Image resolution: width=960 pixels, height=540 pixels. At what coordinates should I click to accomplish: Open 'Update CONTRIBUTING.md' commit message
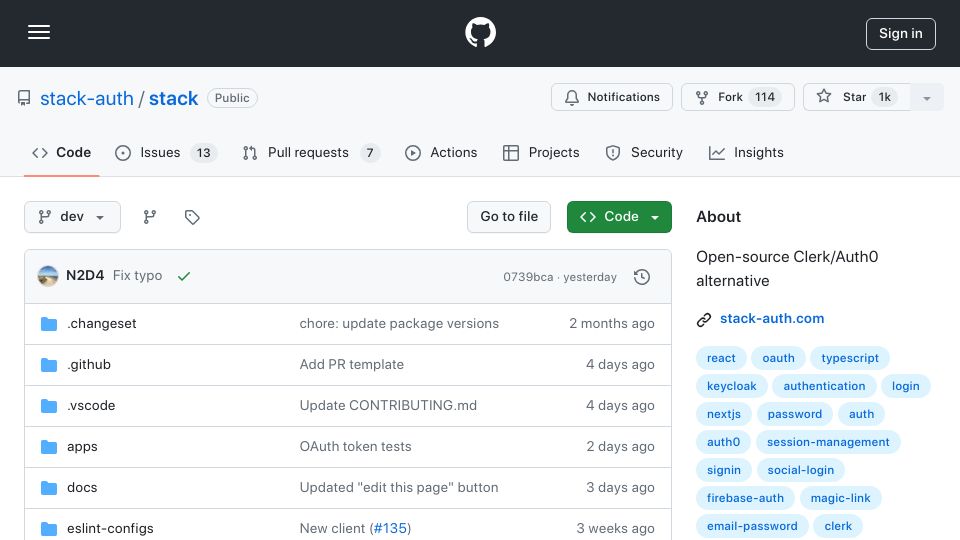pyautogui.click(x=388, y=405)
